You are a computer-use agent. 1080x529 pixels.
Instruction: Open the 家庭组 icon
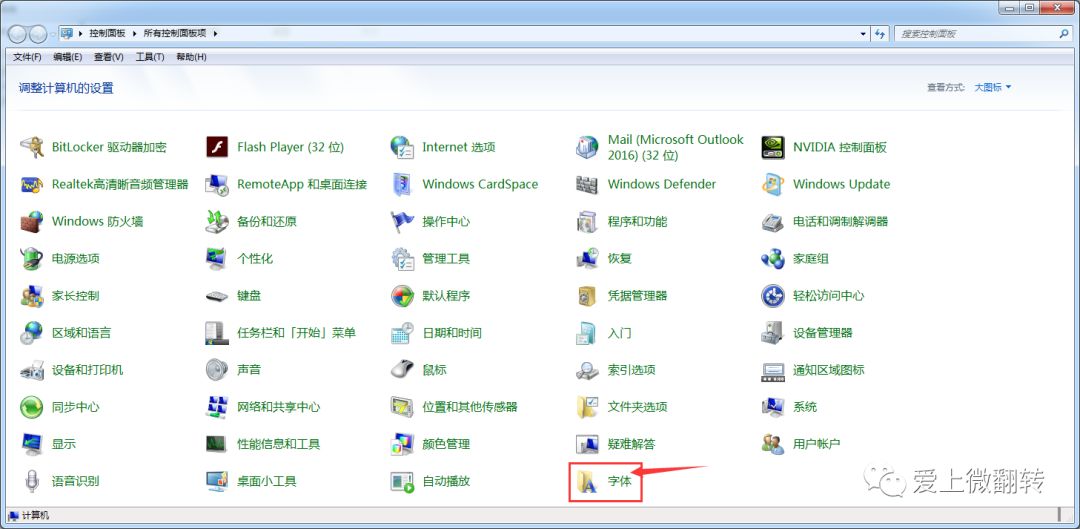(x=773, y=258)
